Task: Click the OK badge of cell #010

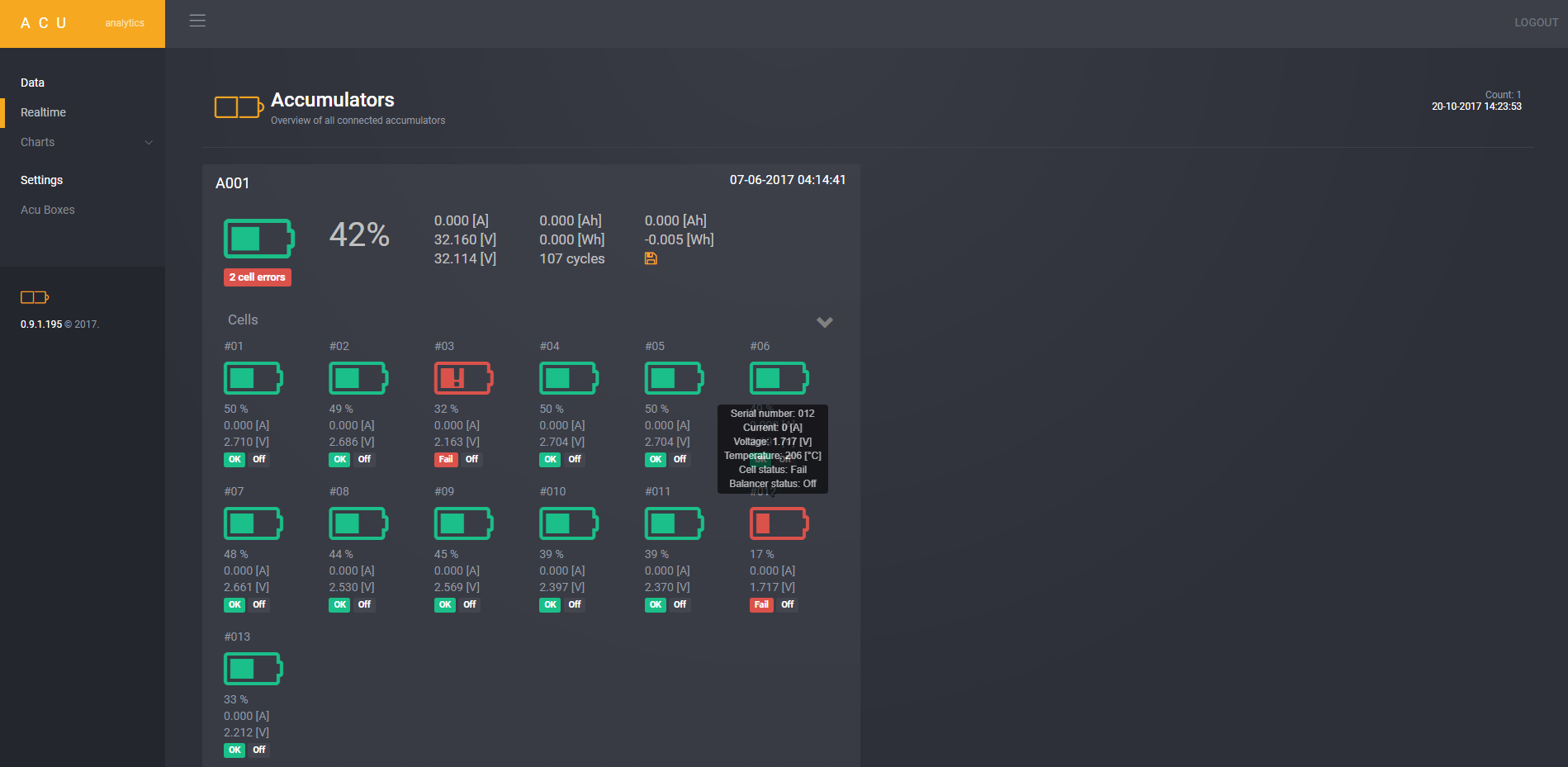Action: [550, 604]
